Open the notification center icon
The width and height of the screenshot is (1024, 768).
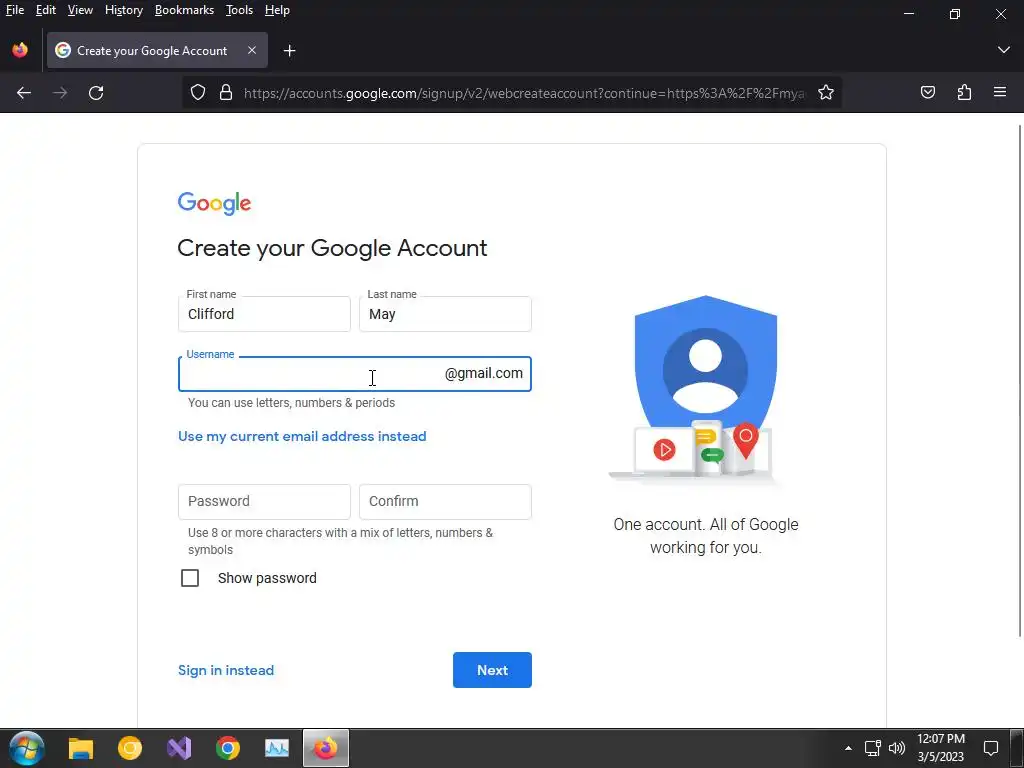991,748
